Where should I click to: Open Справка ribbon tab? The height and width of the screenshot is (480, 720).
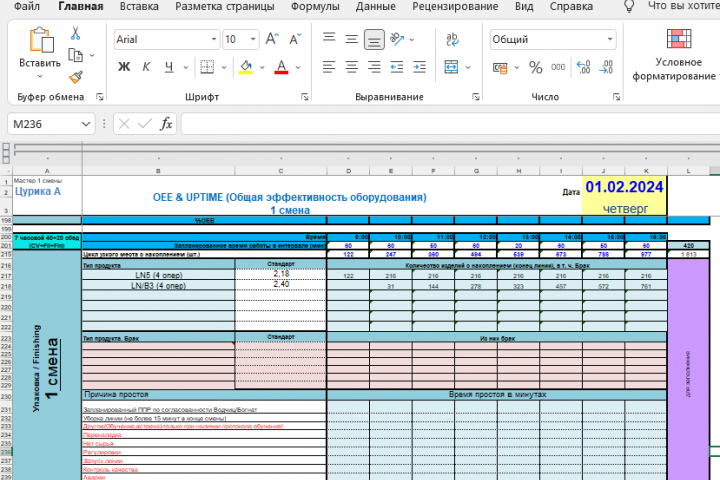(571, 6)
